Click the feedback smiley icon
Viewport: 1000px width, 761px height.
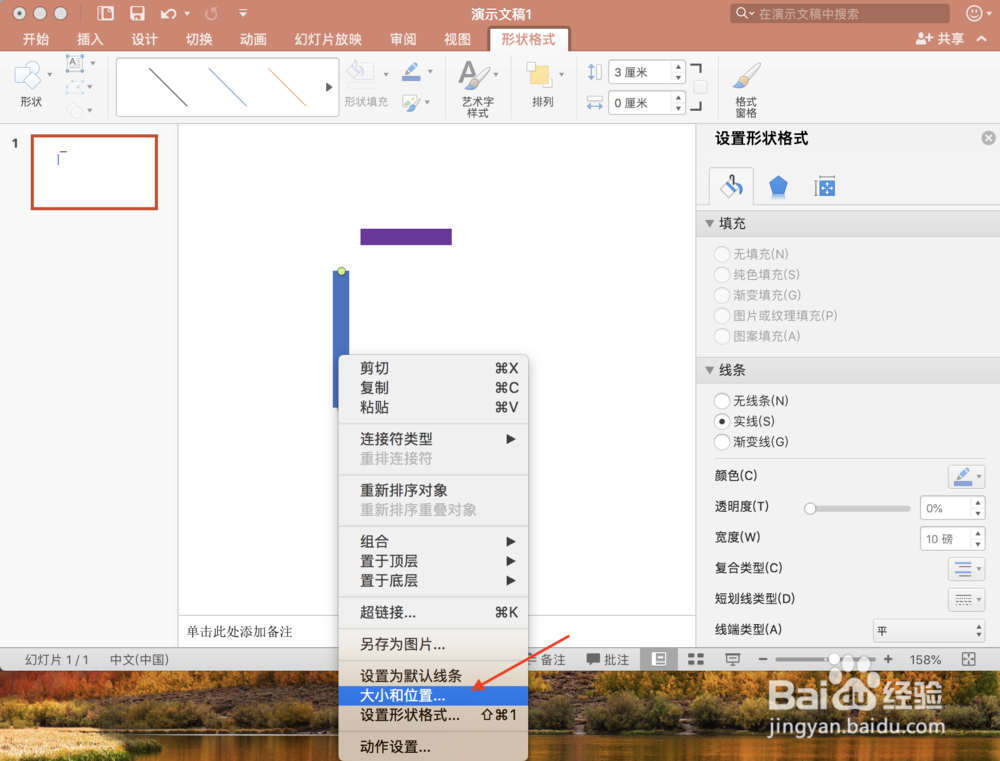tap(974, 13)
